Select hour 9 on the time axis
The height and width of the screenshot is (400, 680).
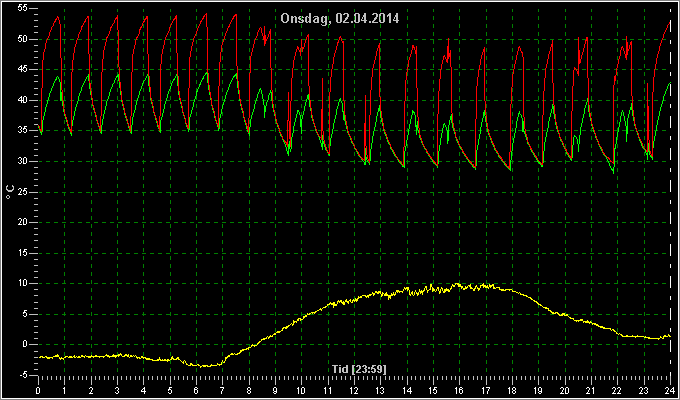pyautogui.click(x=275, y=390)
